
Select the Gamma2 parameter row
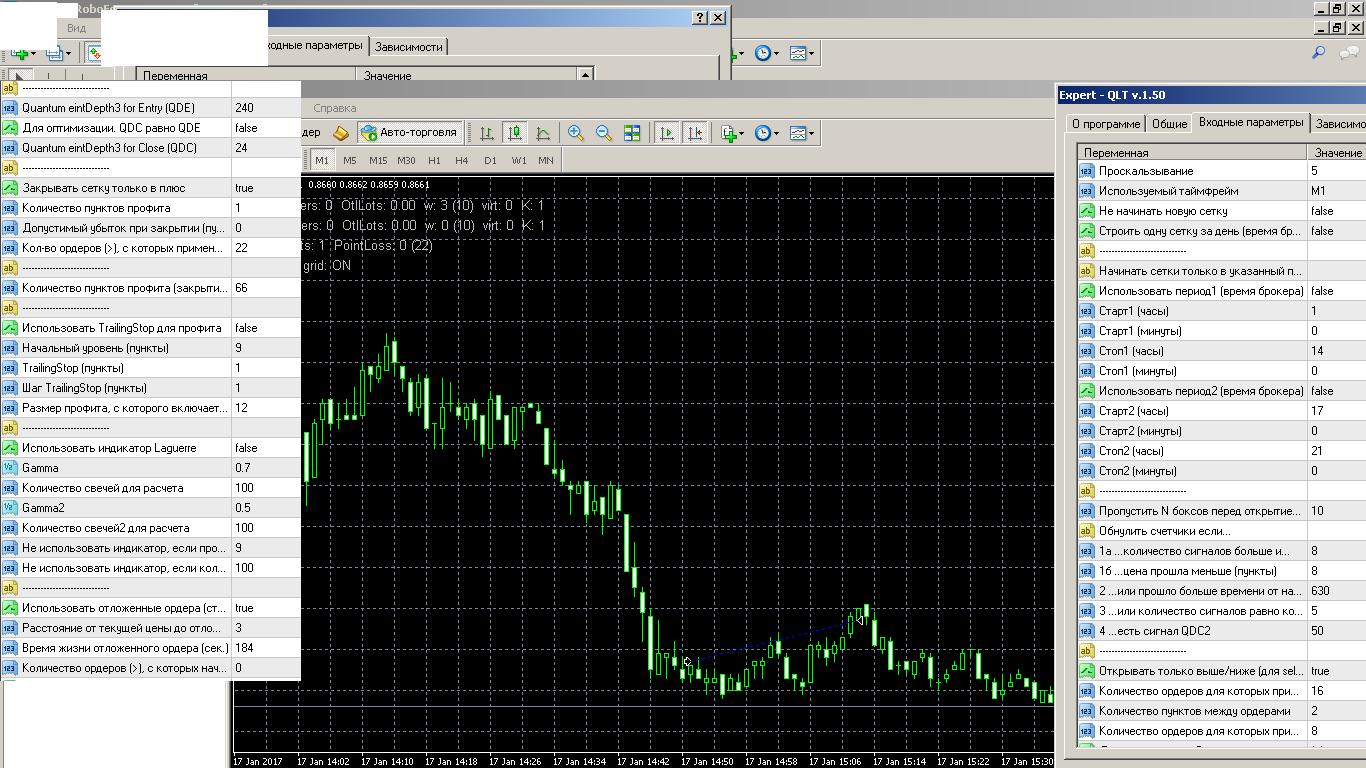coord(150,508)
